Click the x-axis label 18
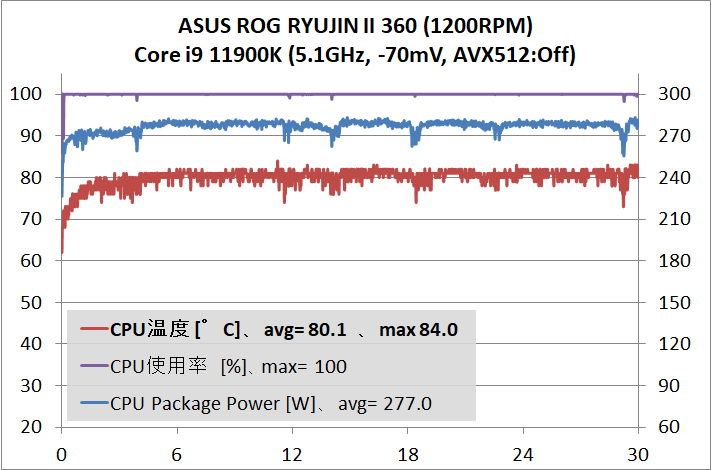 click(x=408, y=455)
